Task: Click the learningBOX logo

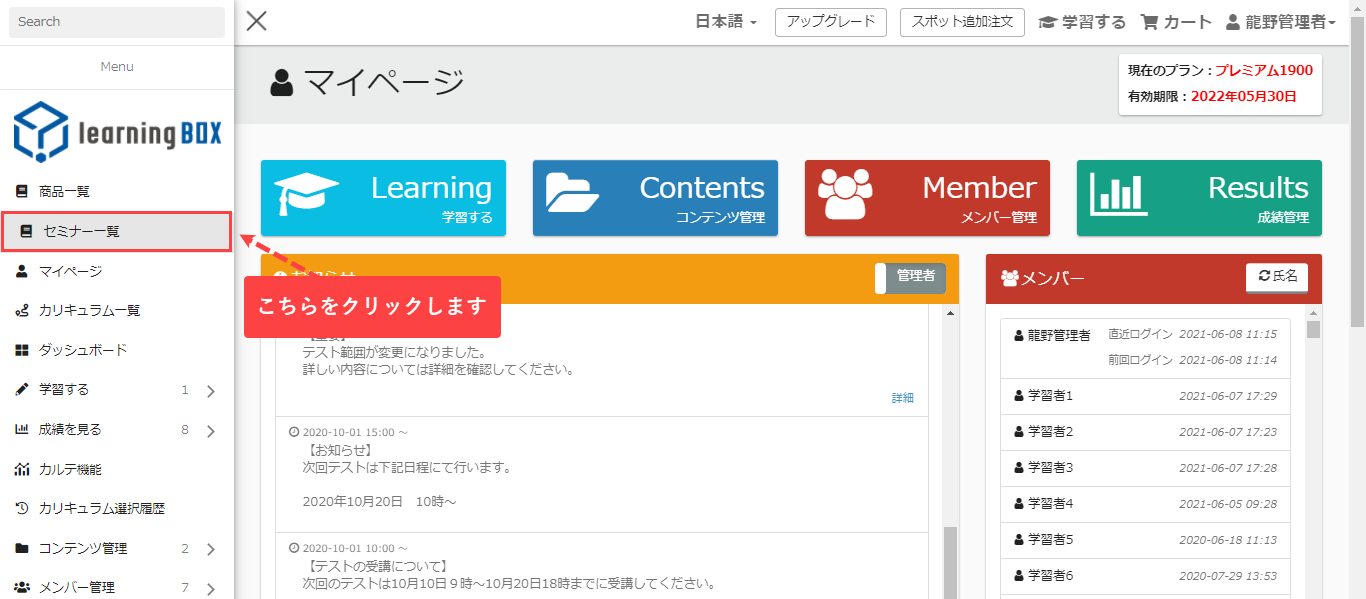Action: pos(117,132)
